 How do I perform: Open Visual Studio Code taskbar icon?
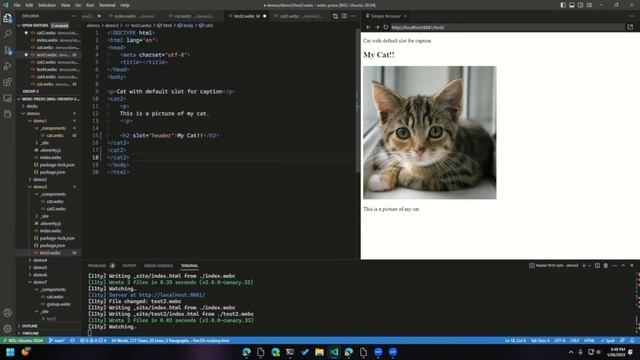pyautogui.click(x=334, y=352)
